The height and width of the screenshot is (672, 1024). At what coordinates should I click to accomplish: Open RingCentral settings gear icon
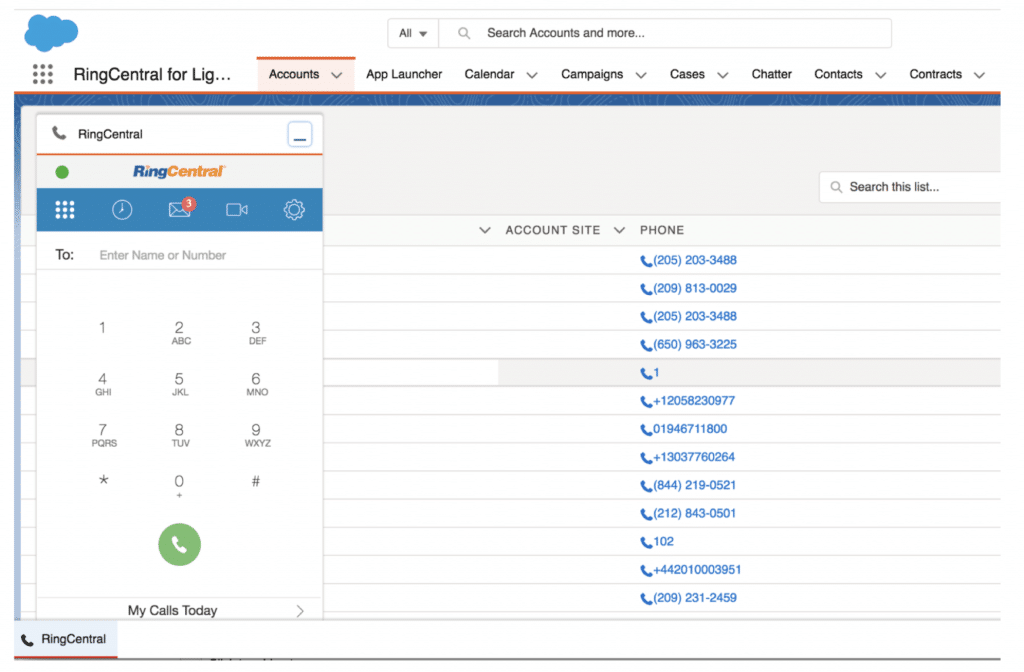(x=294, y=210)
